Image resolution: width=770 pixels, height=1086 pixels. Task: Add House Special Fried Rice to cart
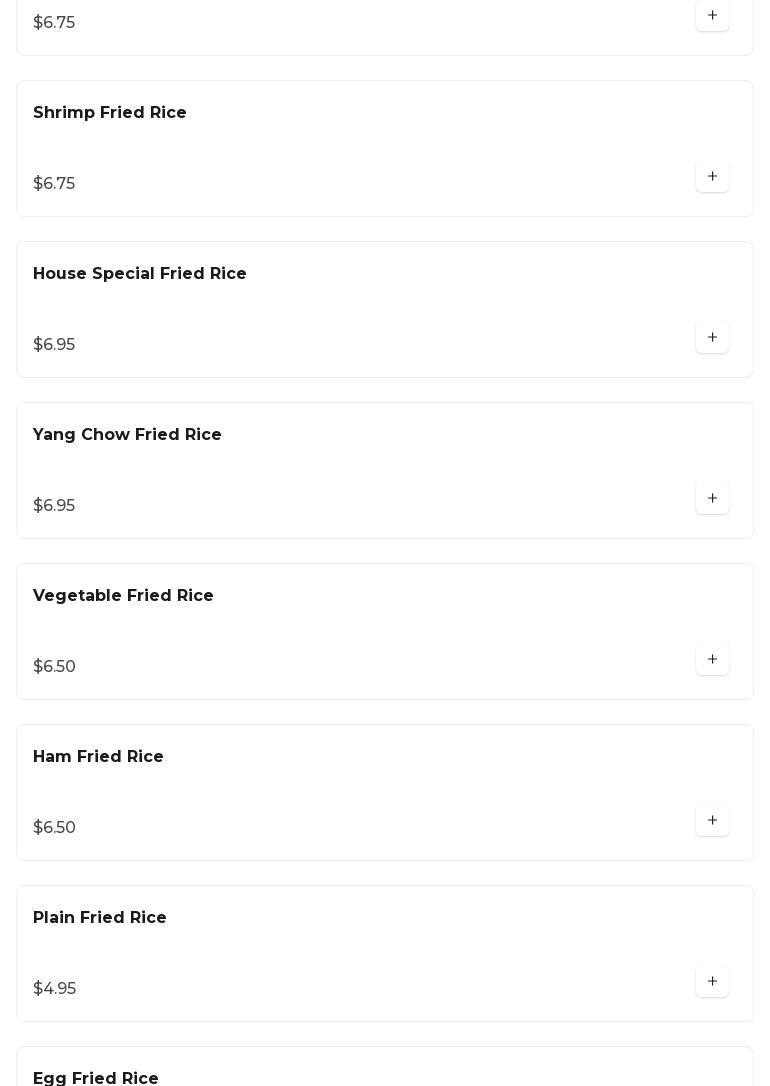coord(712,338)
